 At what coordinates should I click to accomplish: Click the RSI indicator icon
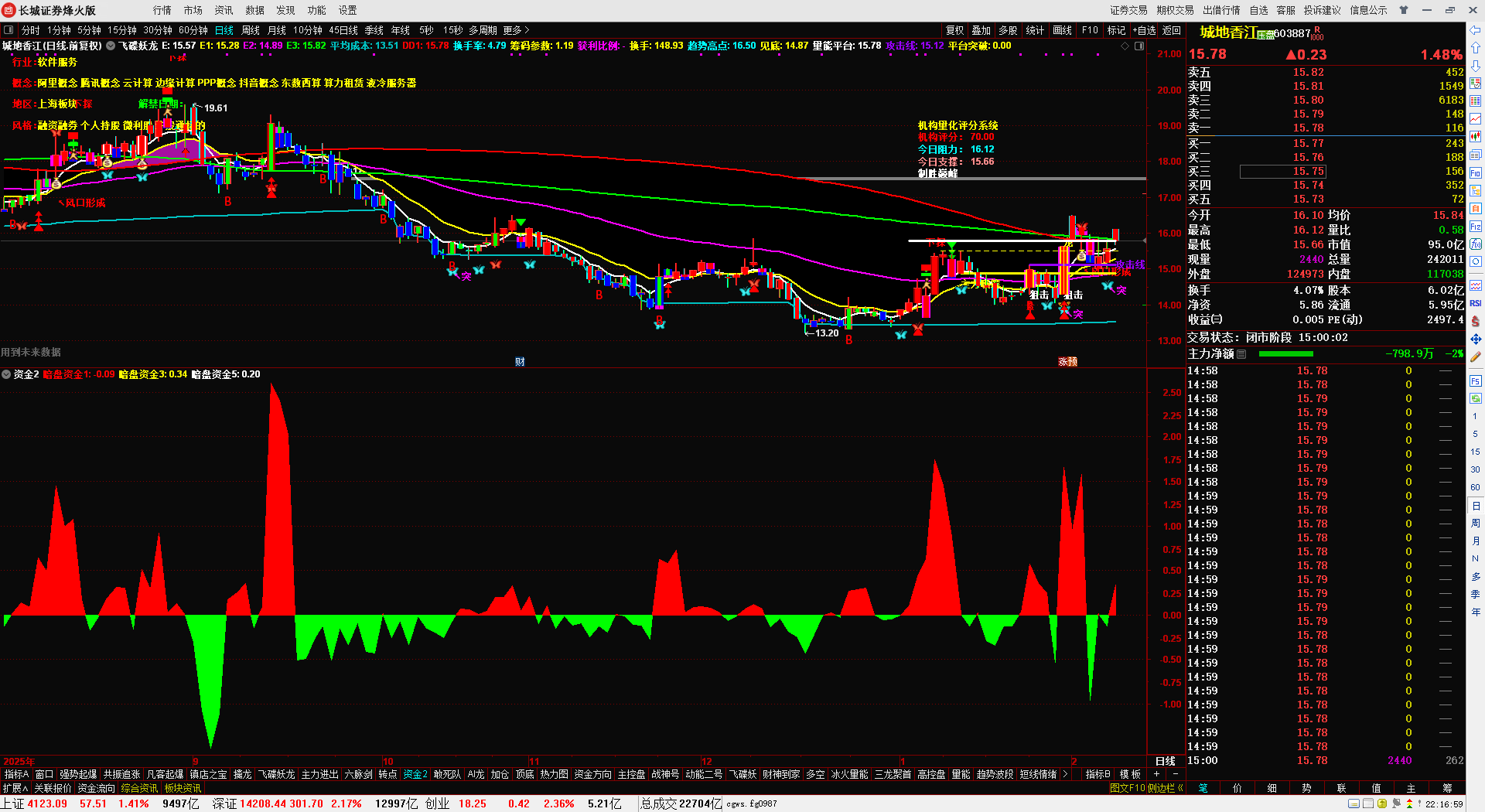[x=1476, y=303]
